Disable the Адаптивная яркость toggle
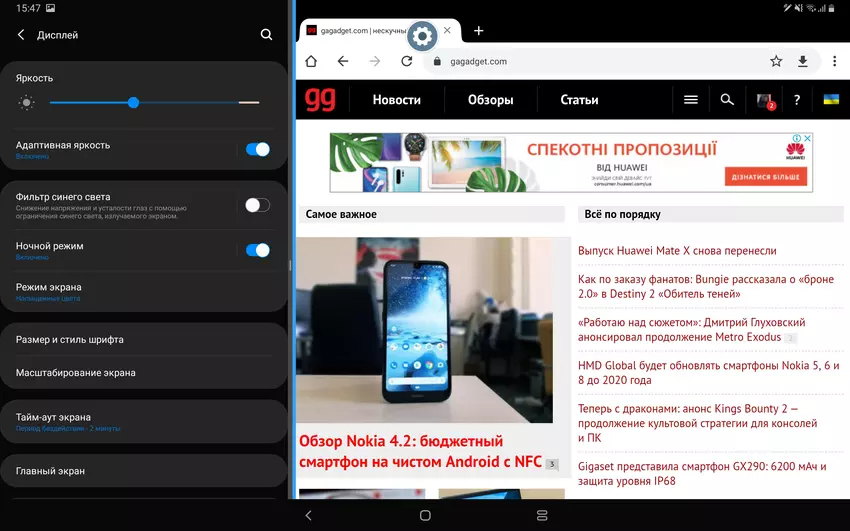The image size is (850, 531). click(257, 149)
